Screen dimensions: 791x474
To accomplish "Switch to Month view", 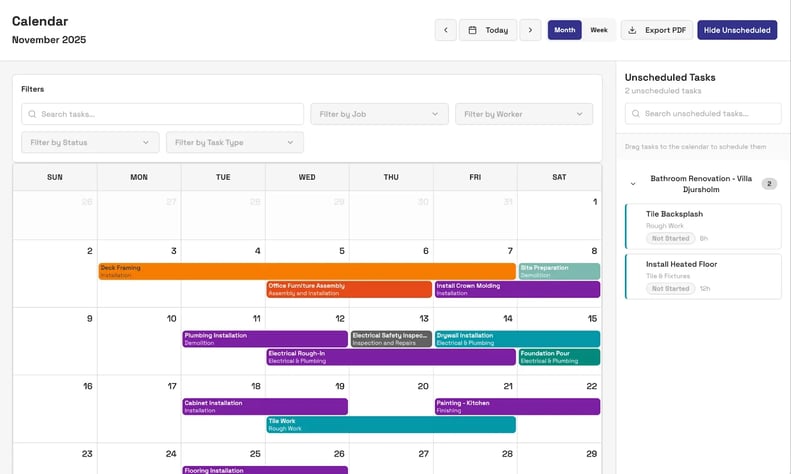I will 564,30.
